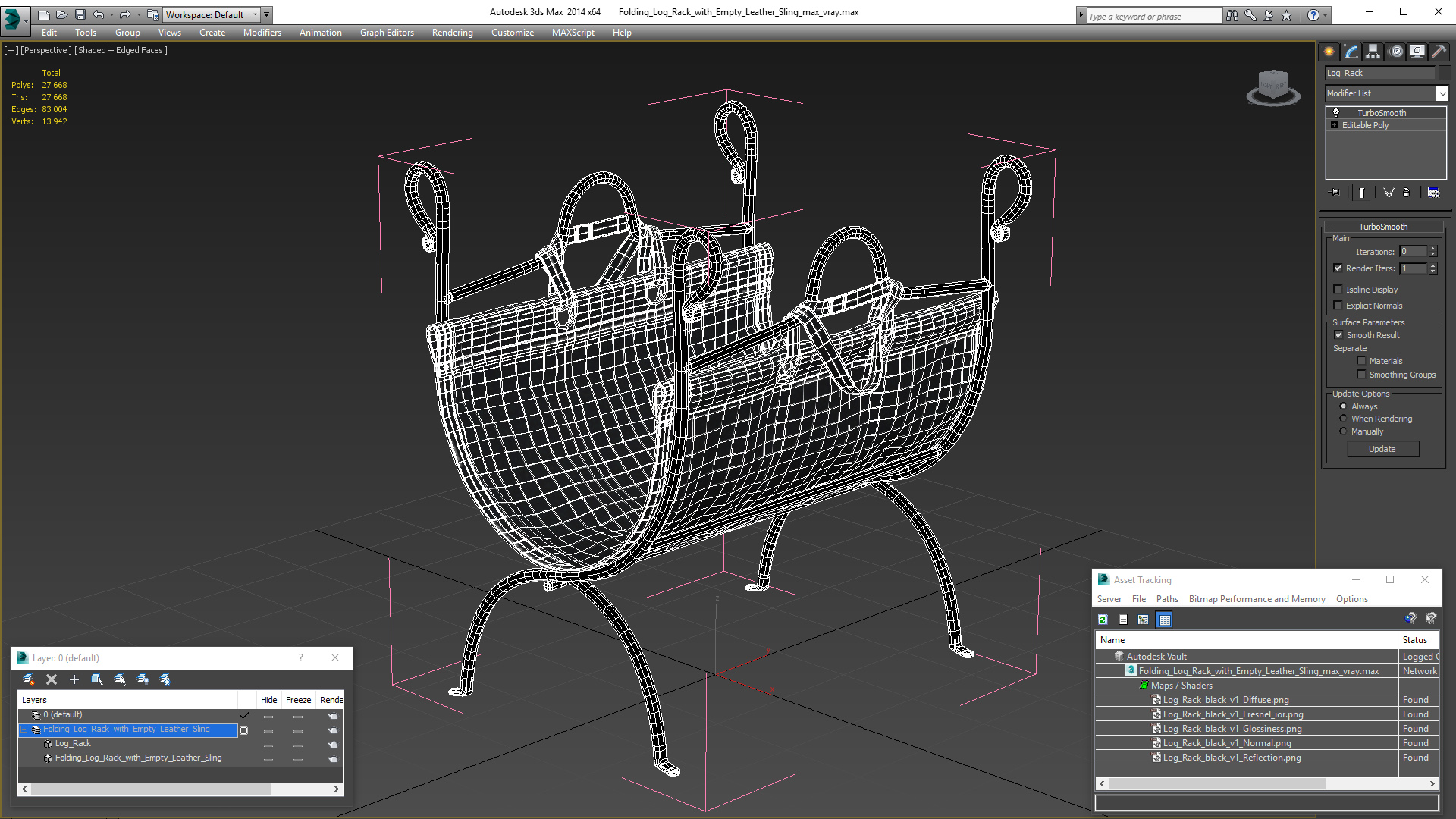Select Manually update radio button
Viewport: 1456px width, 819px height.
(x=1343, y=431)
